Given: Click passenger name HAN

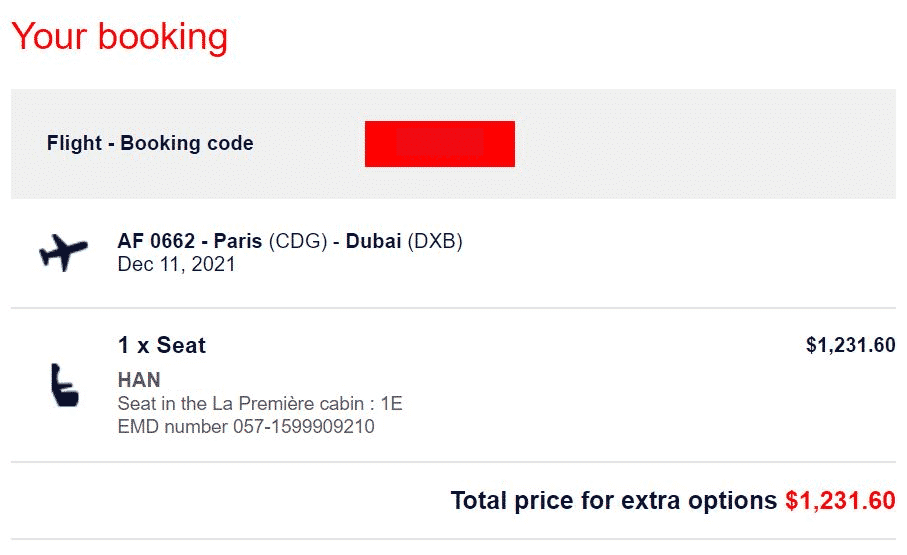Looking at the screenshot, I should [x=139, y=380].
